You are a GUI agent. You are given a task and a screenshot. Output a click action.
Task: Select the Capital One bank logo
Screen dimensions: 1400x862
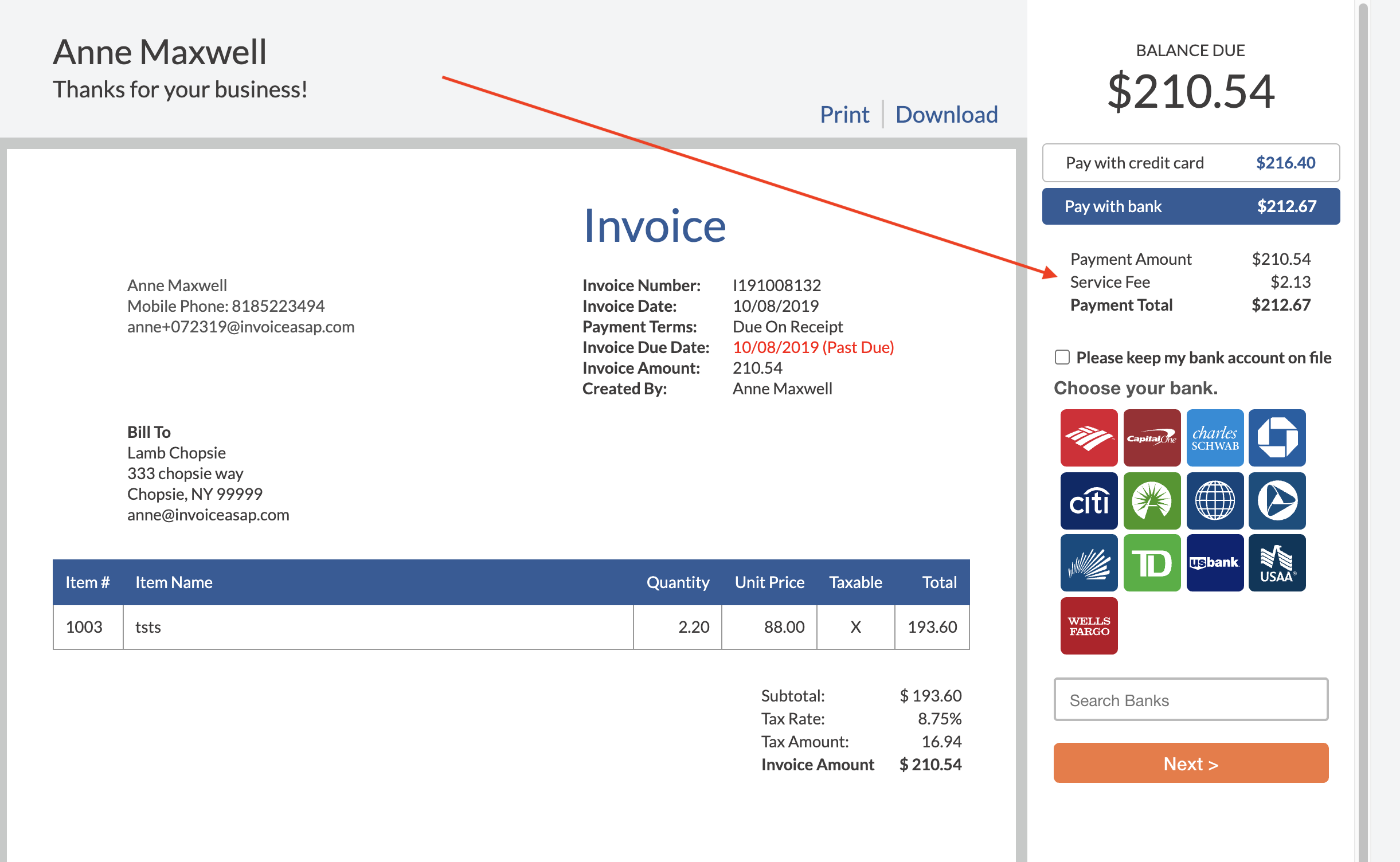point(1152,438)
